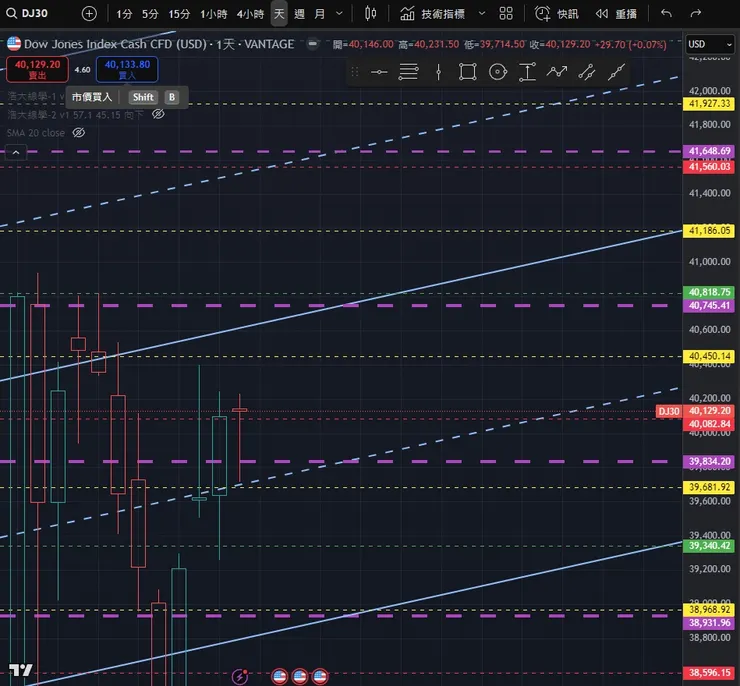Screen dimensions: 740x686
Task: Select the vertical line drawing tool
Action: (438, 72)
